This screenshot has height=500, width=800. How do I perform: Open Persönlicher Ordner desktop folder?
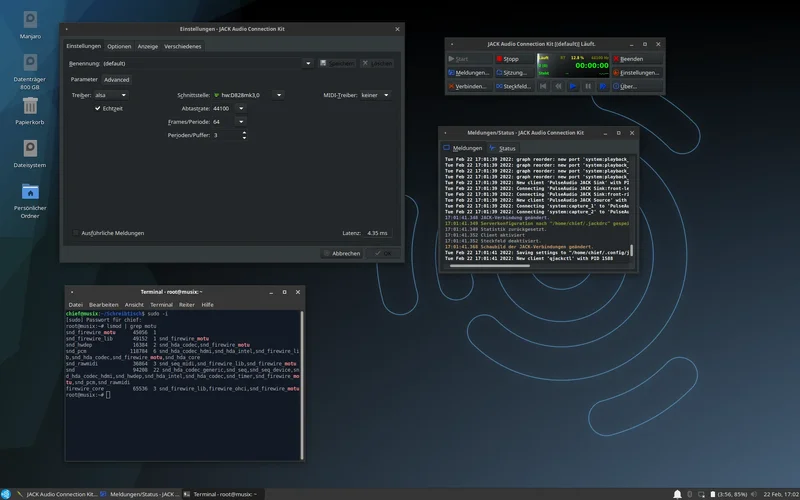pyautogui.click(x=30, y=192)
